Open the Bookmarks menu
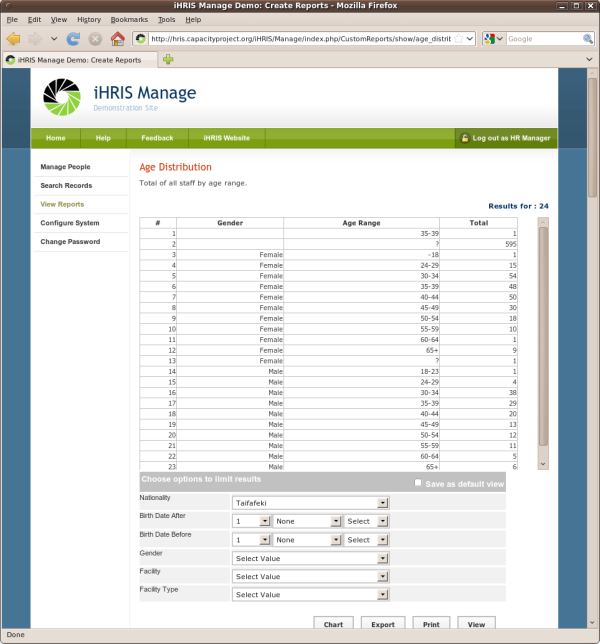600x644 pixels. (129, 19)
